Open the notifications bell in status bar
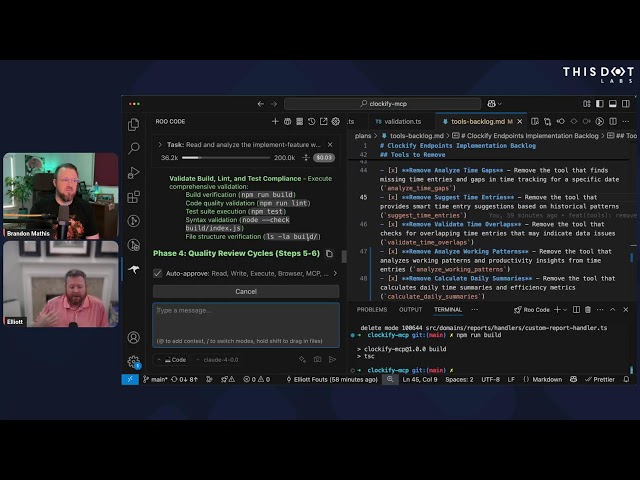This screenshot has height=480, width=640. [x=626, y=380]
